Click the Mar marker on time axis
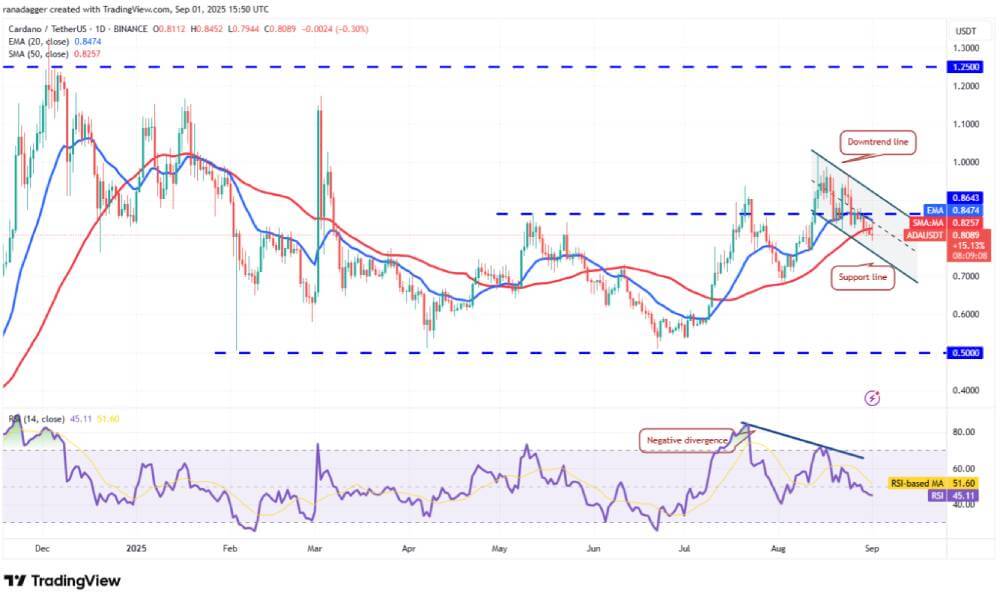 pyautogui.click(x=314, y=548)
